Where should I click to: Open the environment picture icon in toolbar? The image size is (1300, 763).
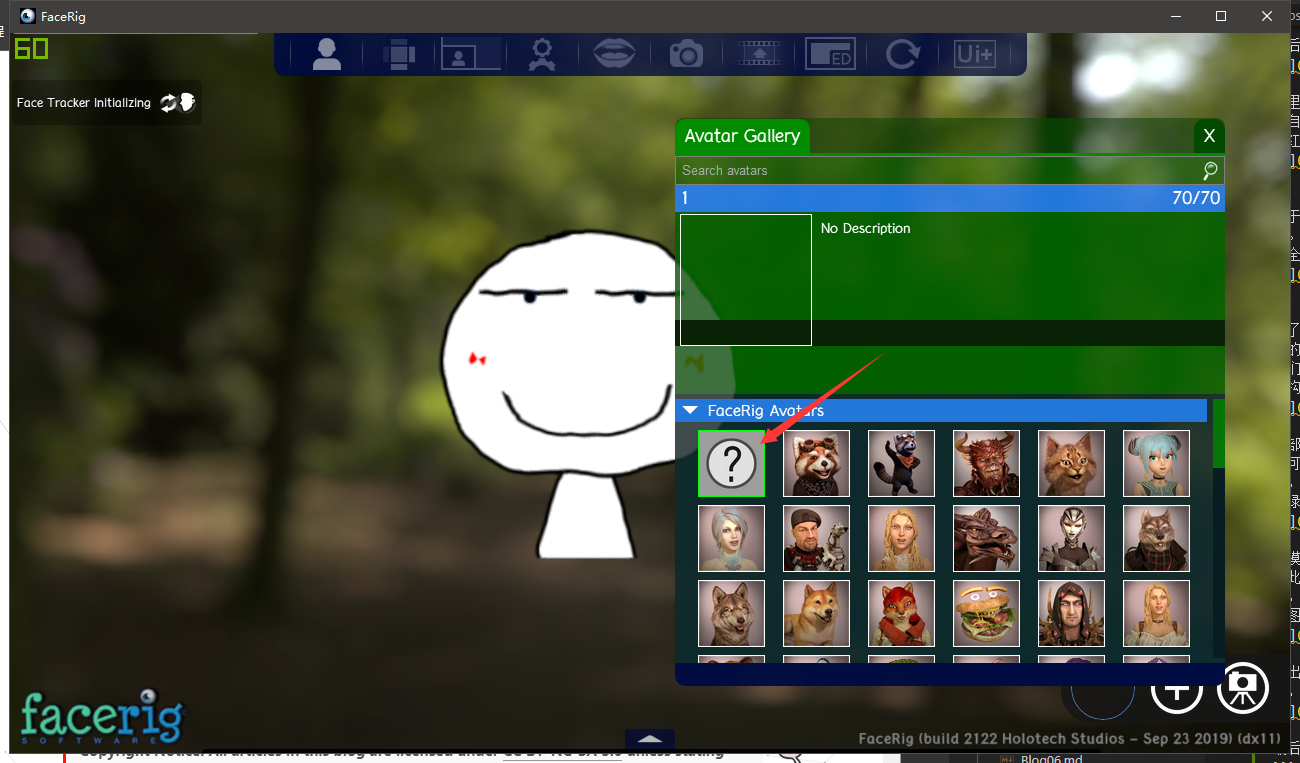click(470, 53)
